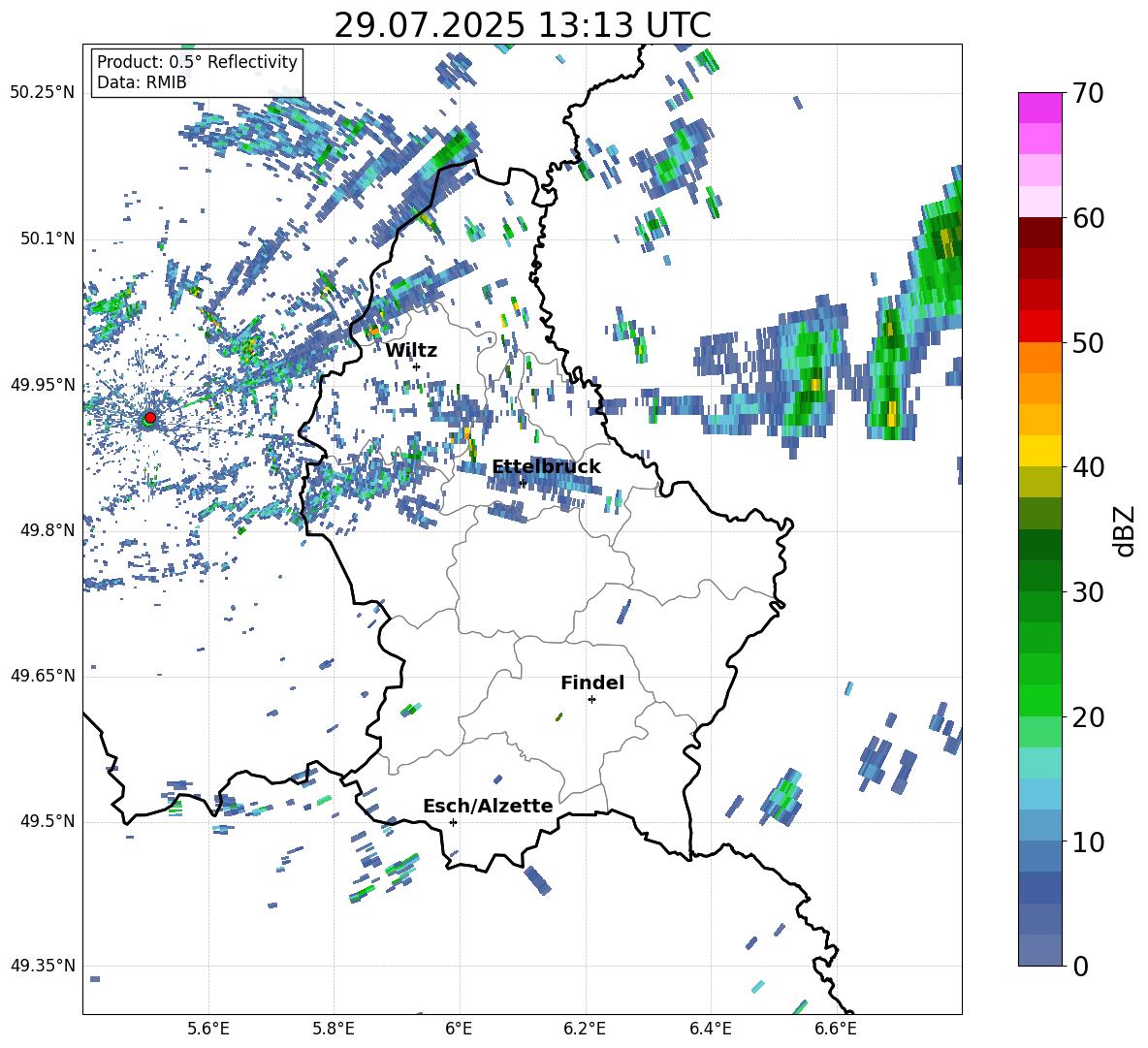
Task: Click the Findel station label
Action: point(592,683)
